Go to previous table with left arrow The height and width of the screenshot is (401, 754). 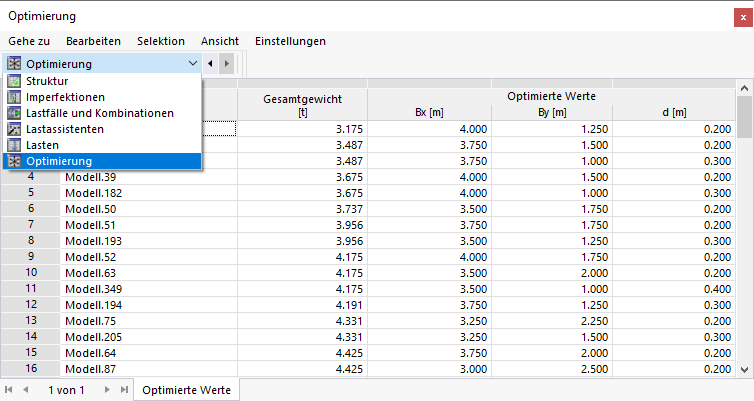point(210,63)
